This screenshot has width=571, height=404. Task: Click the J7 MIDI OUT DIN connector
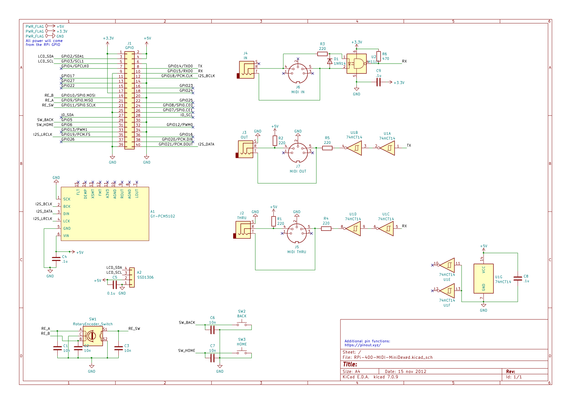(298, 153)
